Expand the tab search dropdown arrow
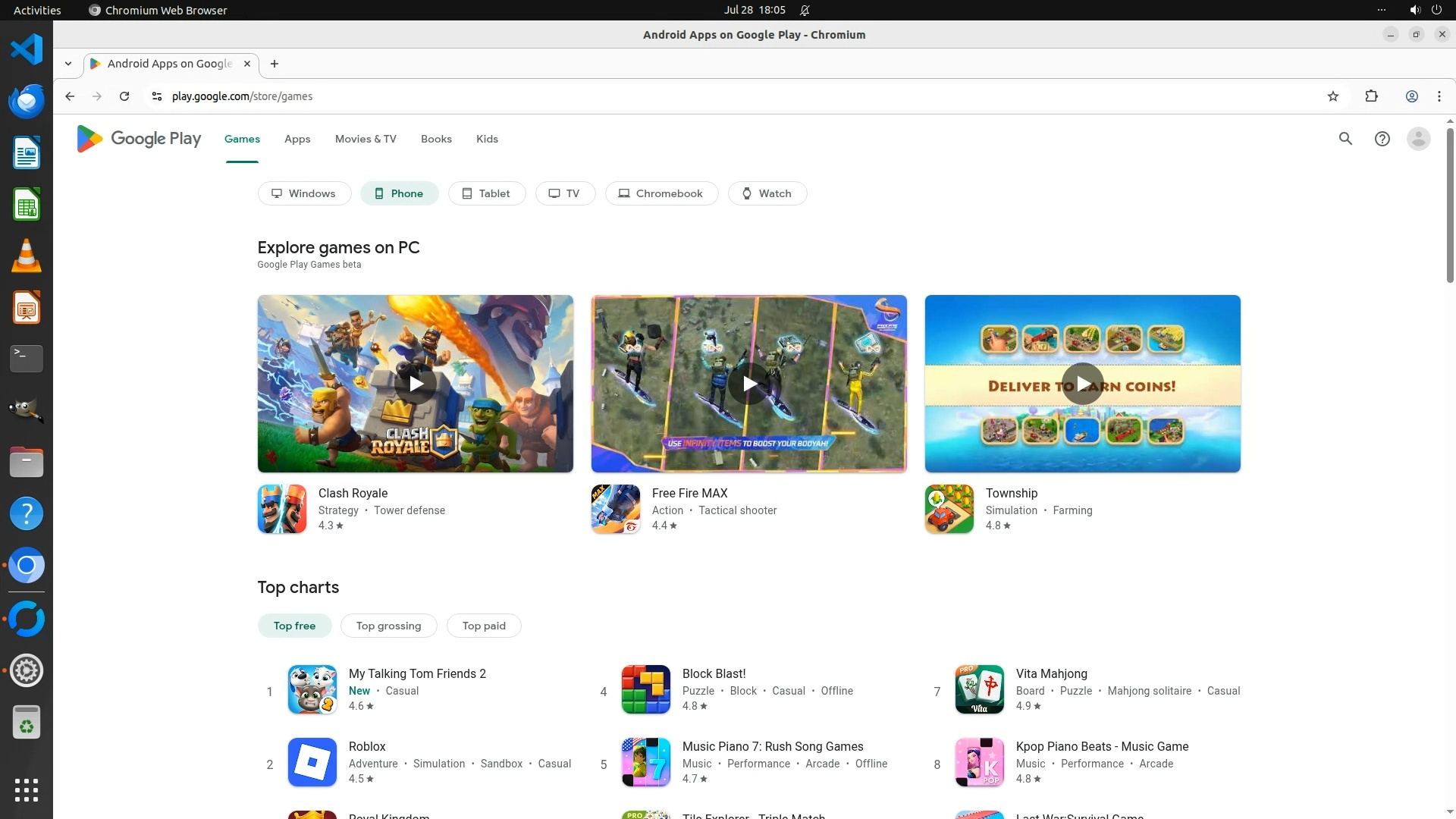 click(x=68, y=64)
